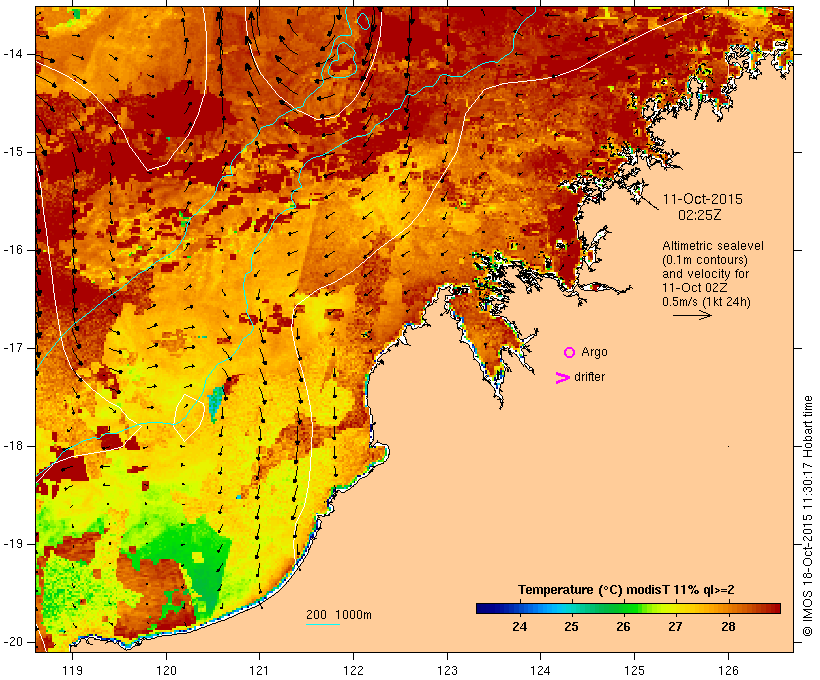Click longitude axis label 126
Viewport: 820px width, 680px height.
point(728,670)
